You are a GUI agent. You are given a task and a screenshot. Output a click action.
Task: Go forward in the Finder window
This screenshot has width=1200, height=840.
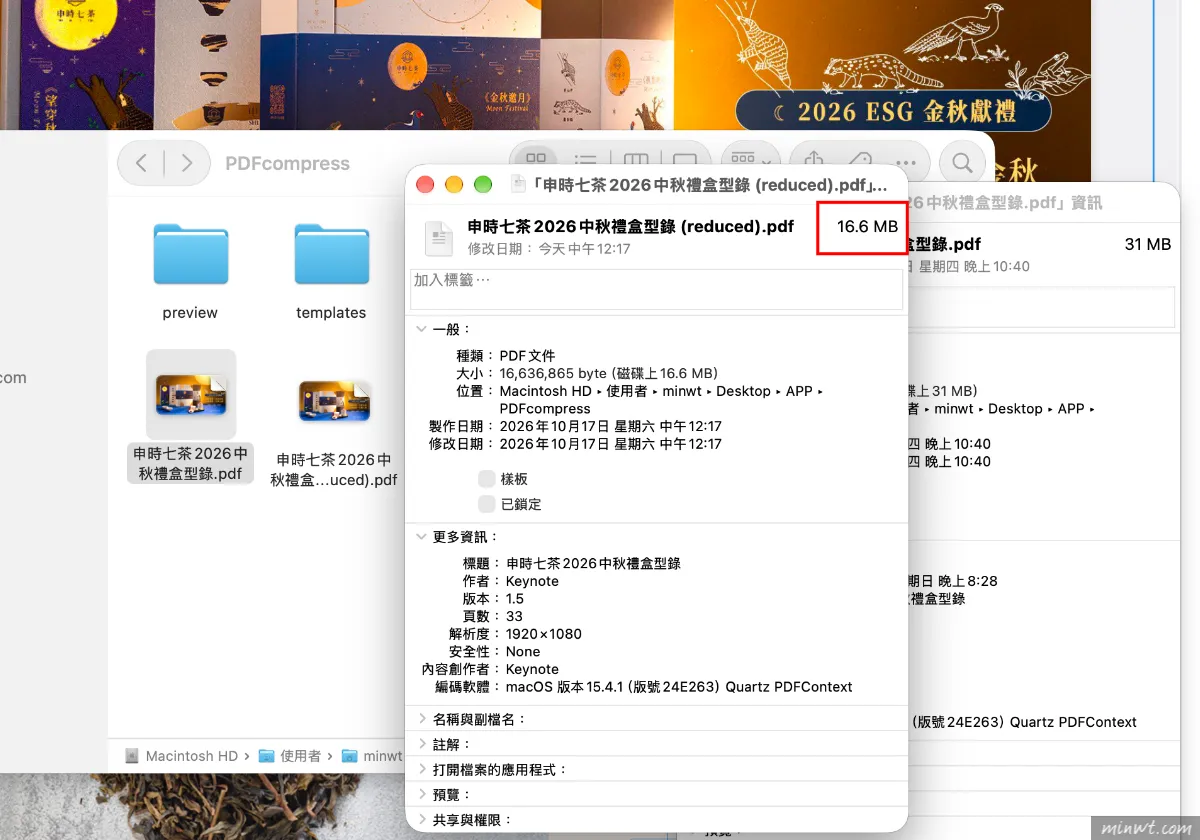pyautogui.click(x=187, y=163)
